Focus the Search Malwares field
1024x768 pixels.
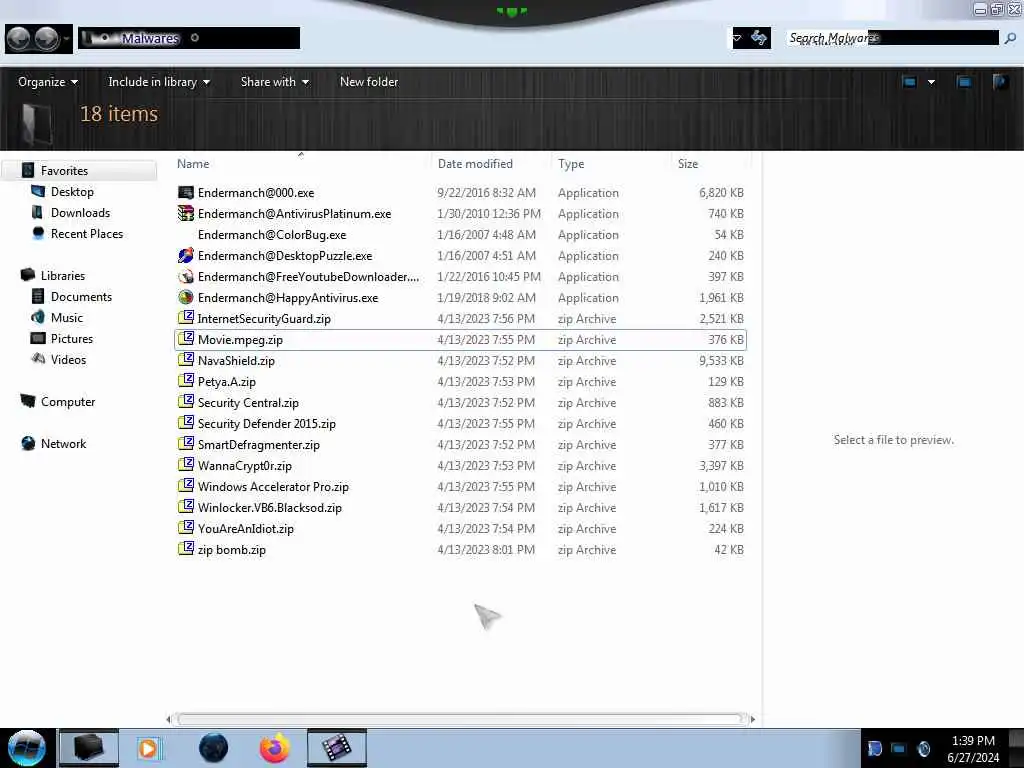click(893, 38)
